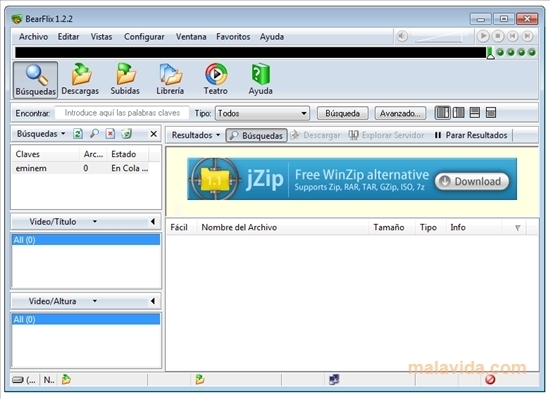This screenshot has width=550, height=399.
Task: Click the red blocked status icon
Action: click(490, 379)
